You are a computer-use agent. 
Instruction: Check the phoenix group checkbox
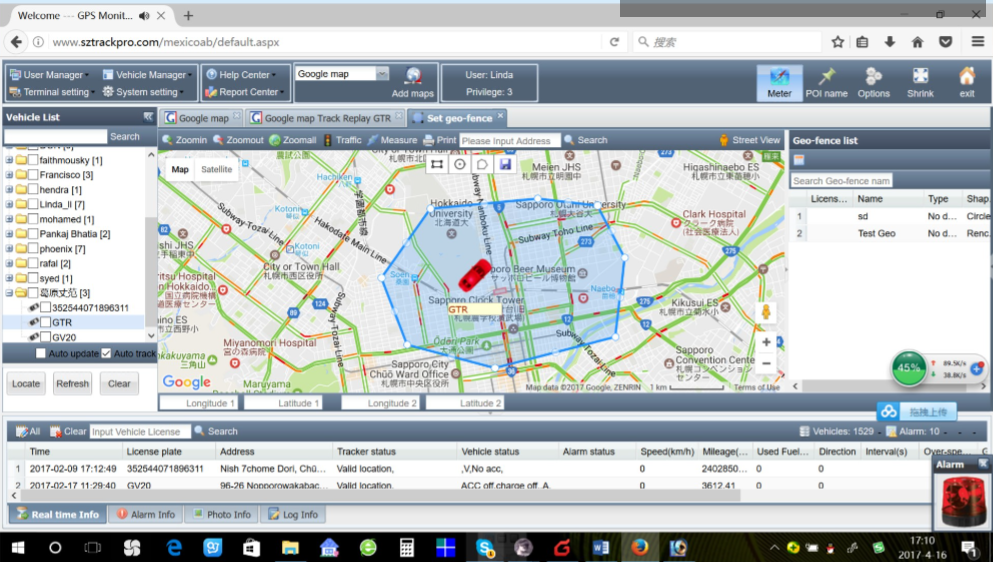(x=33, y=249)
